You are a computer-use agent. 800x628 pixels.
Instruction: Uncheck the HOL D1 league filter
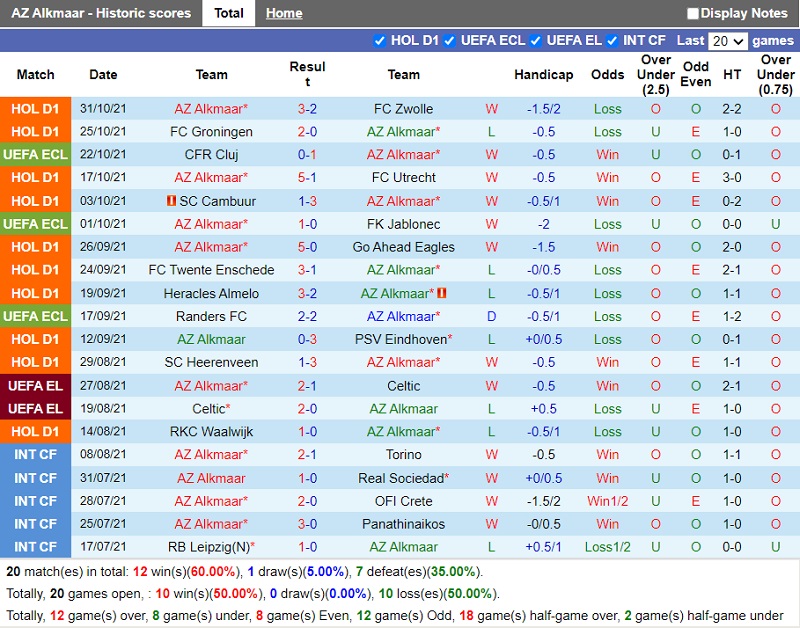click(x=379, y=41)
